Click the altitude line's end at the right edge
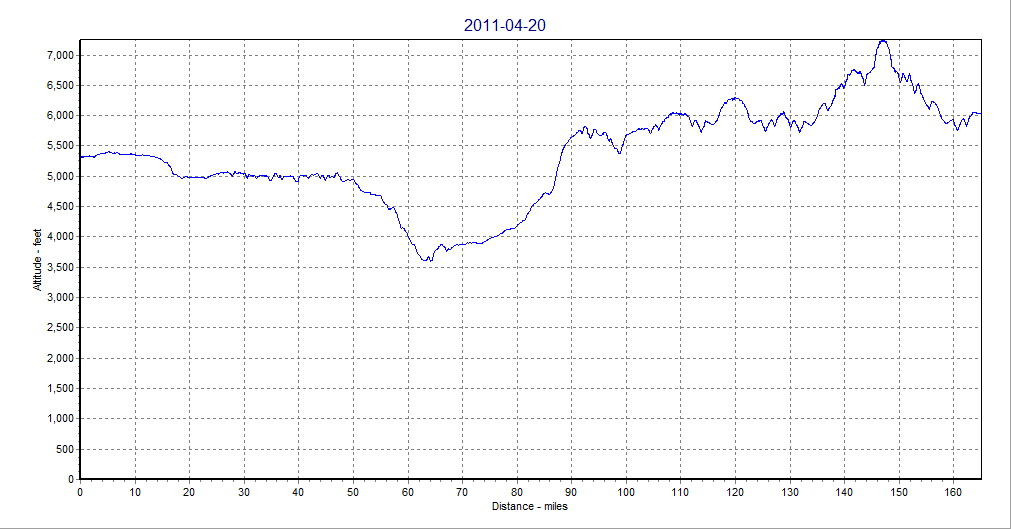Screen dimensions: 1011x529 coord(979,113)
